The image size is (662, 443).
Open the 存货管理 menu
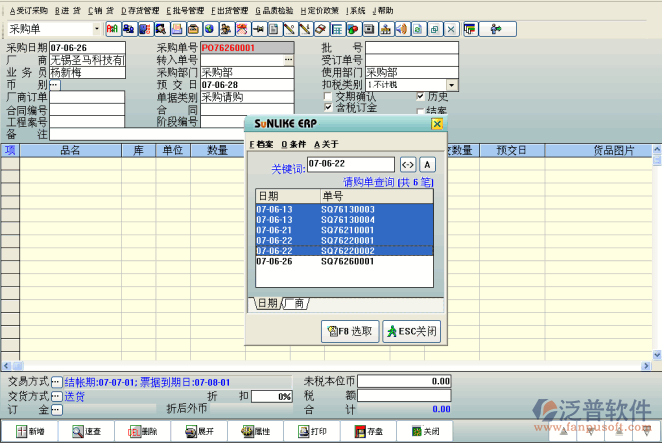point(139,10)
